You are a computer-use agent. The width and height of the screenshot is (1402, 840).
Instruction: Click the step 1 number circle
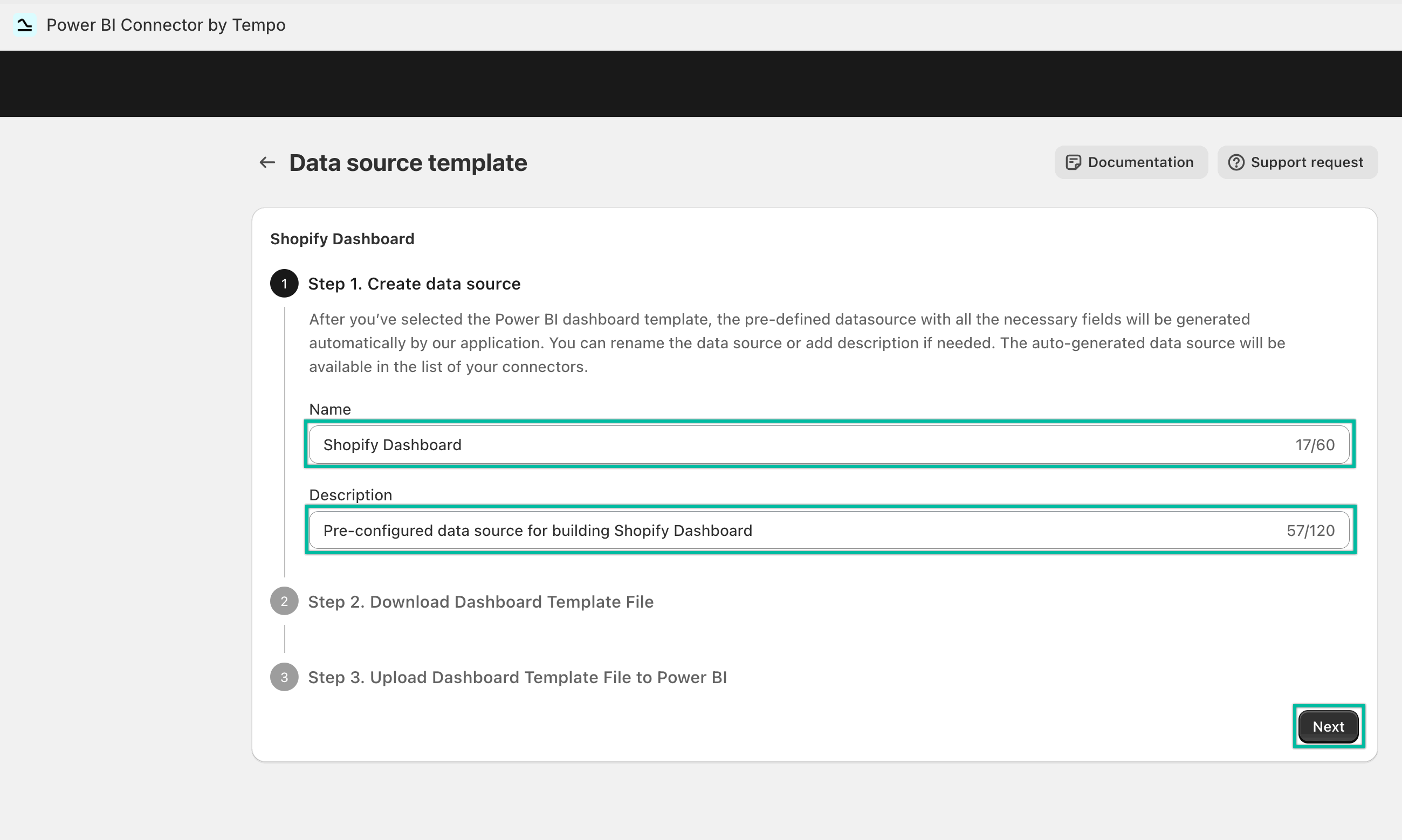coord(284,284)
